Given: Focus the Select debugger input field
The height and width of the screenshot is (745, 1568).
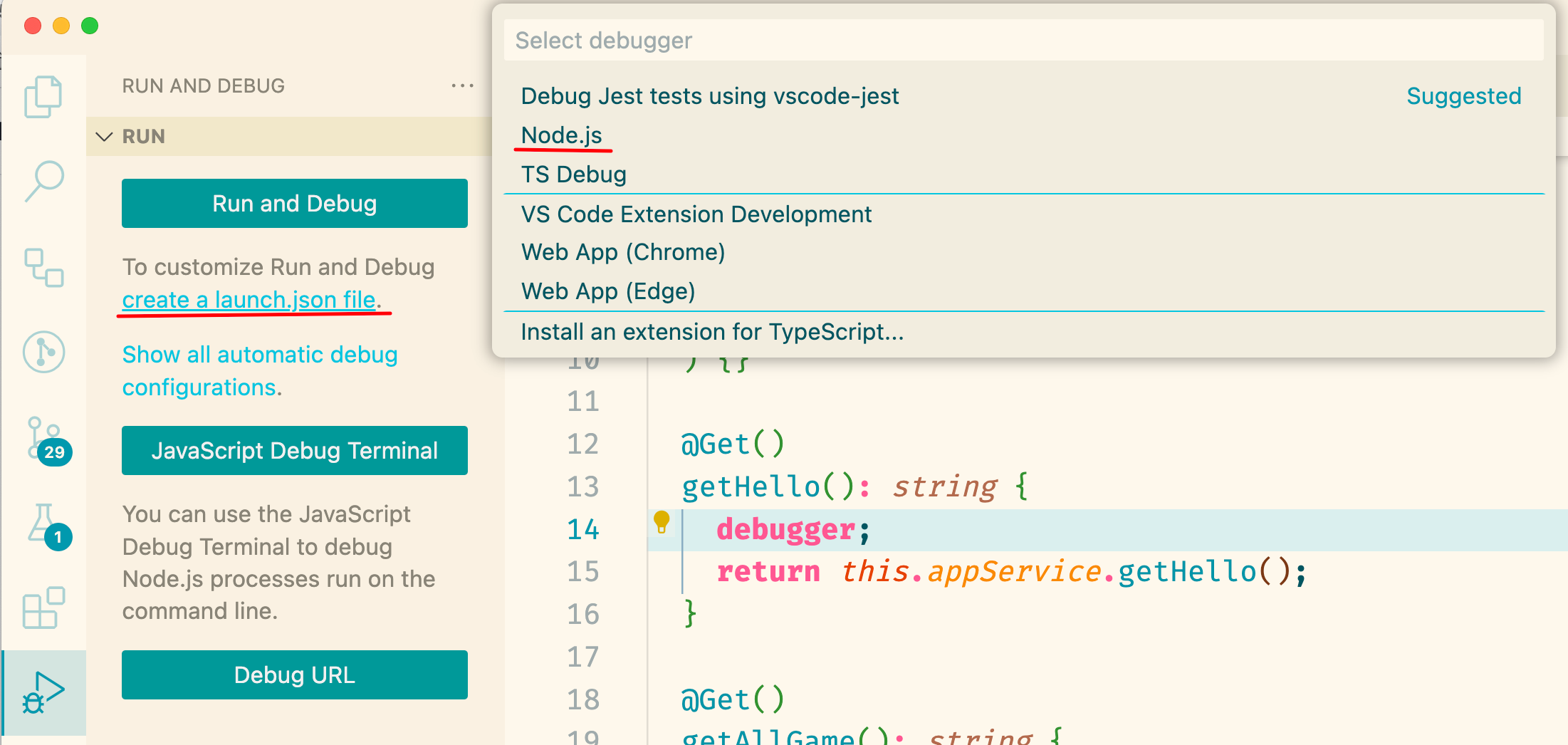Looking at the screenshot, I should 1024,41.
